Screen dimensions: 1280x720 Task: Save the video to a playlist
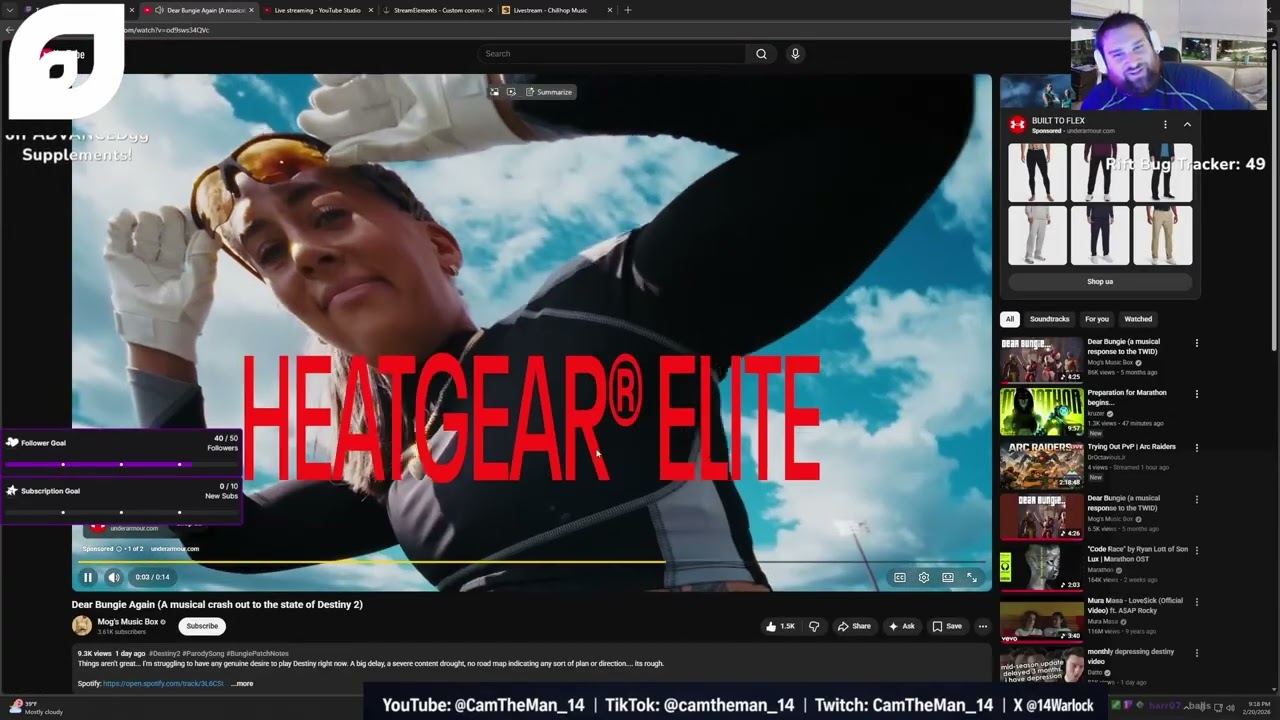click(947, 626)
